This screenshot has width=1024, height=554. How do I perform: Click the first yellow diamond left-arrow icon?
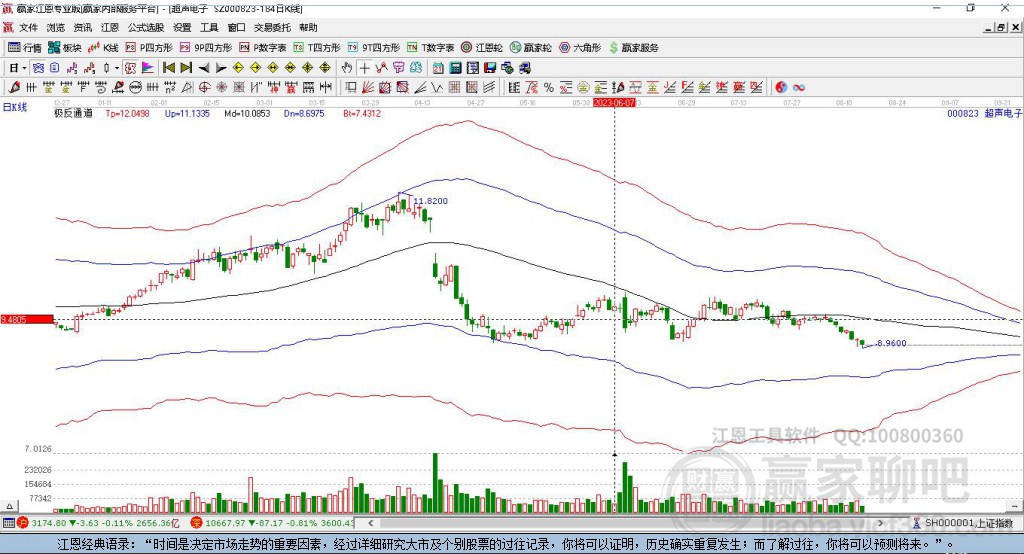(238, 68)
